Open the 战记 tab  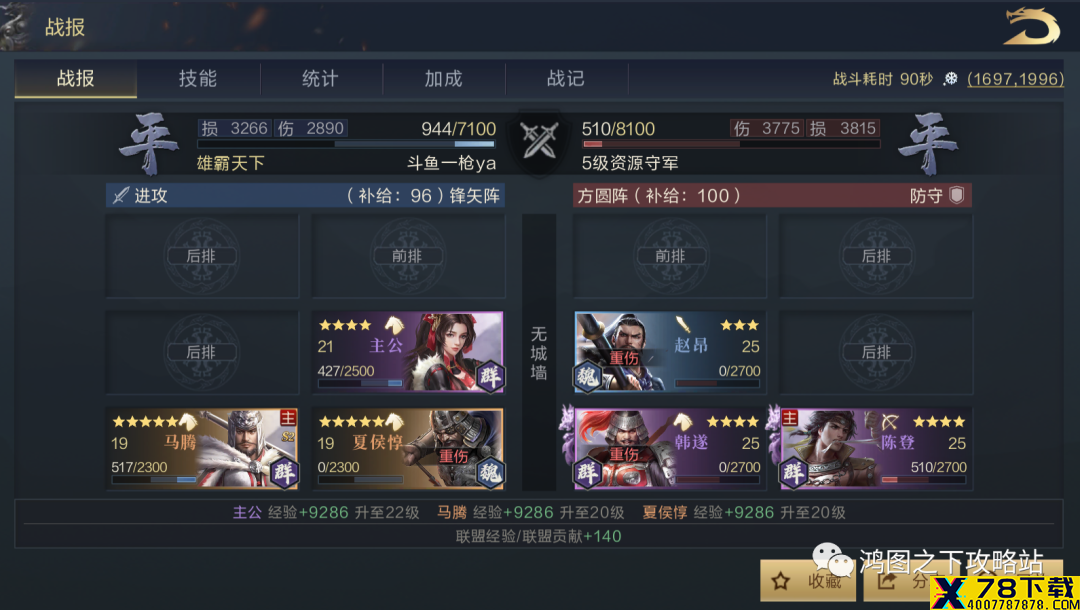[x=566, y=79]
